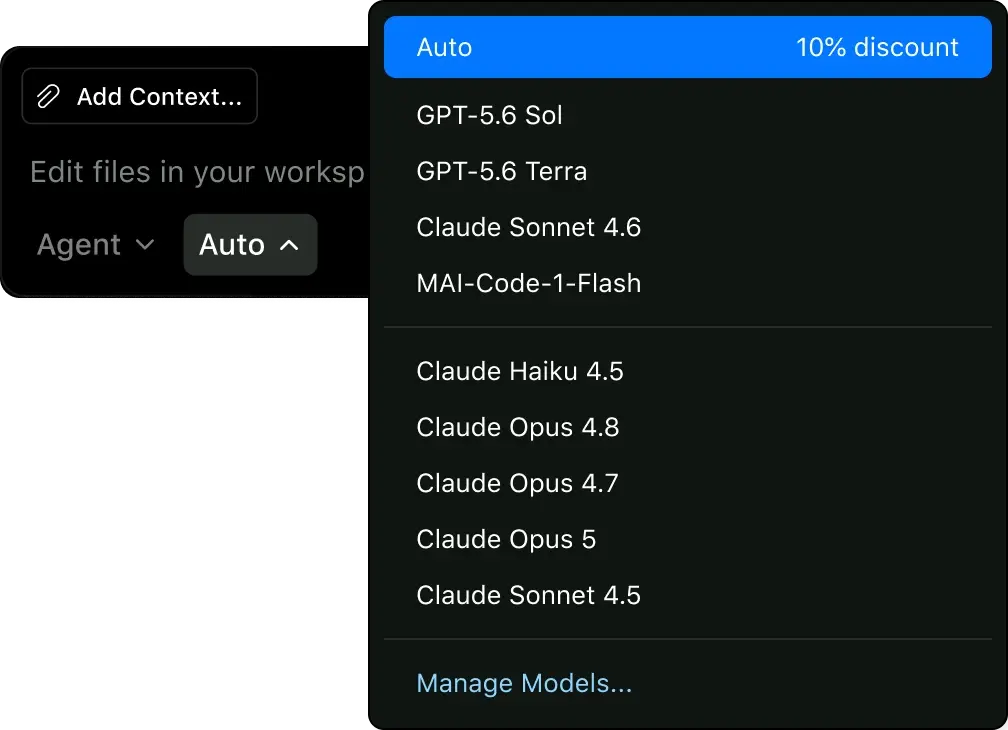Image resolution: width=1008 pixels, height=730 pixels.
Task: Click the chevron next to Agent
Action: coord(145,245)
